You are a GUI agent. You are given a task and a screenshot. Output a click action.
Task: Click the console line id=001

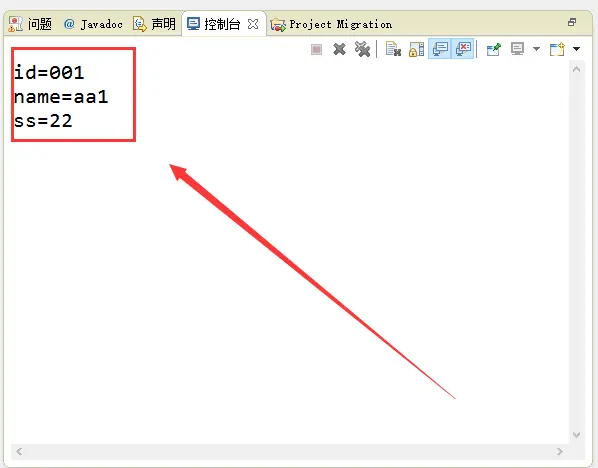pos(49,72)
